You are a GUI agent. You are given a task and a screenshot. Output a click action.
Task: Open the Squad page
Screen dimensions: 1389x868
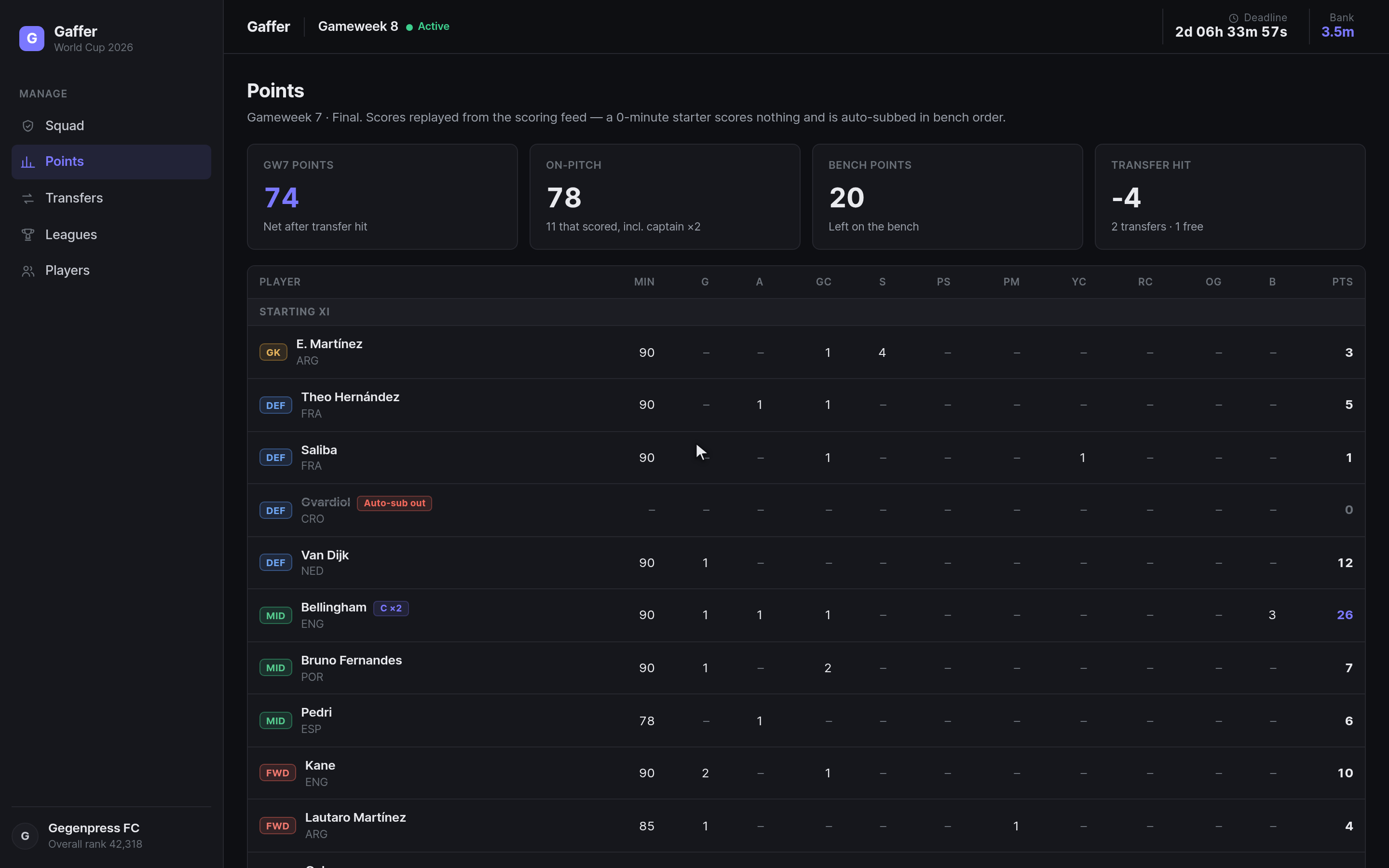coord(111,126)
